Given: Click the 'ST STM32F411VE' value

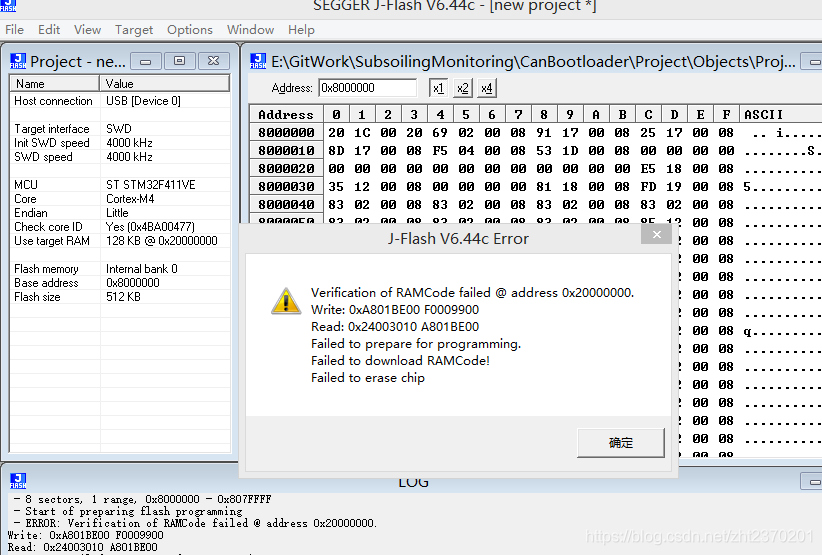Looking at the screenshot, I should pyautogui.click(x=150, y=185).
